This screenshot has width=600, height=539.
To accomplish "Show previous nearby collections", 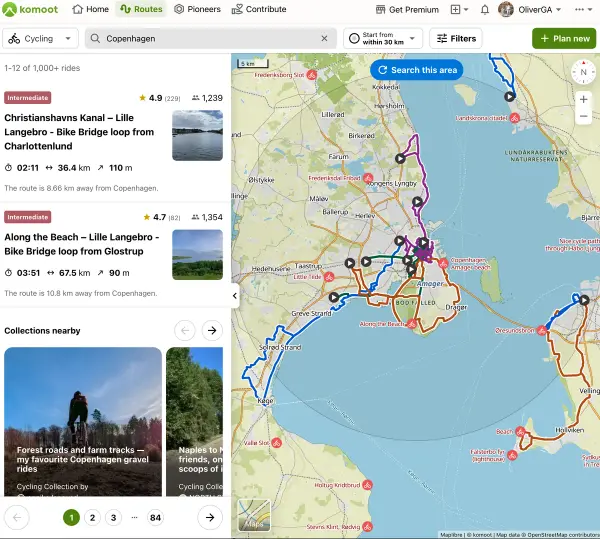I will 185,331.
